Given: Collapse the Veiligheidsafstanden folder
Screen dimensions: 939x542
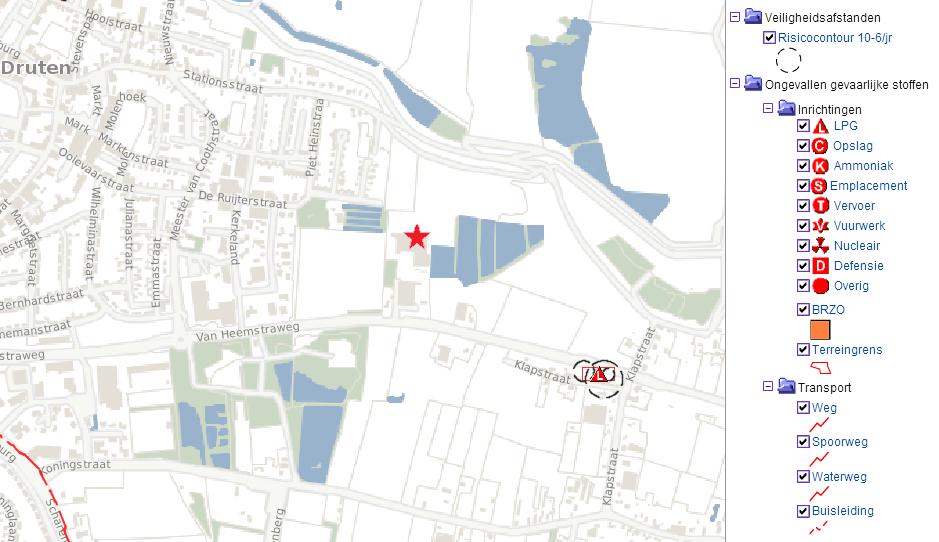Looking at the screenshot, I should coord(735,17).
